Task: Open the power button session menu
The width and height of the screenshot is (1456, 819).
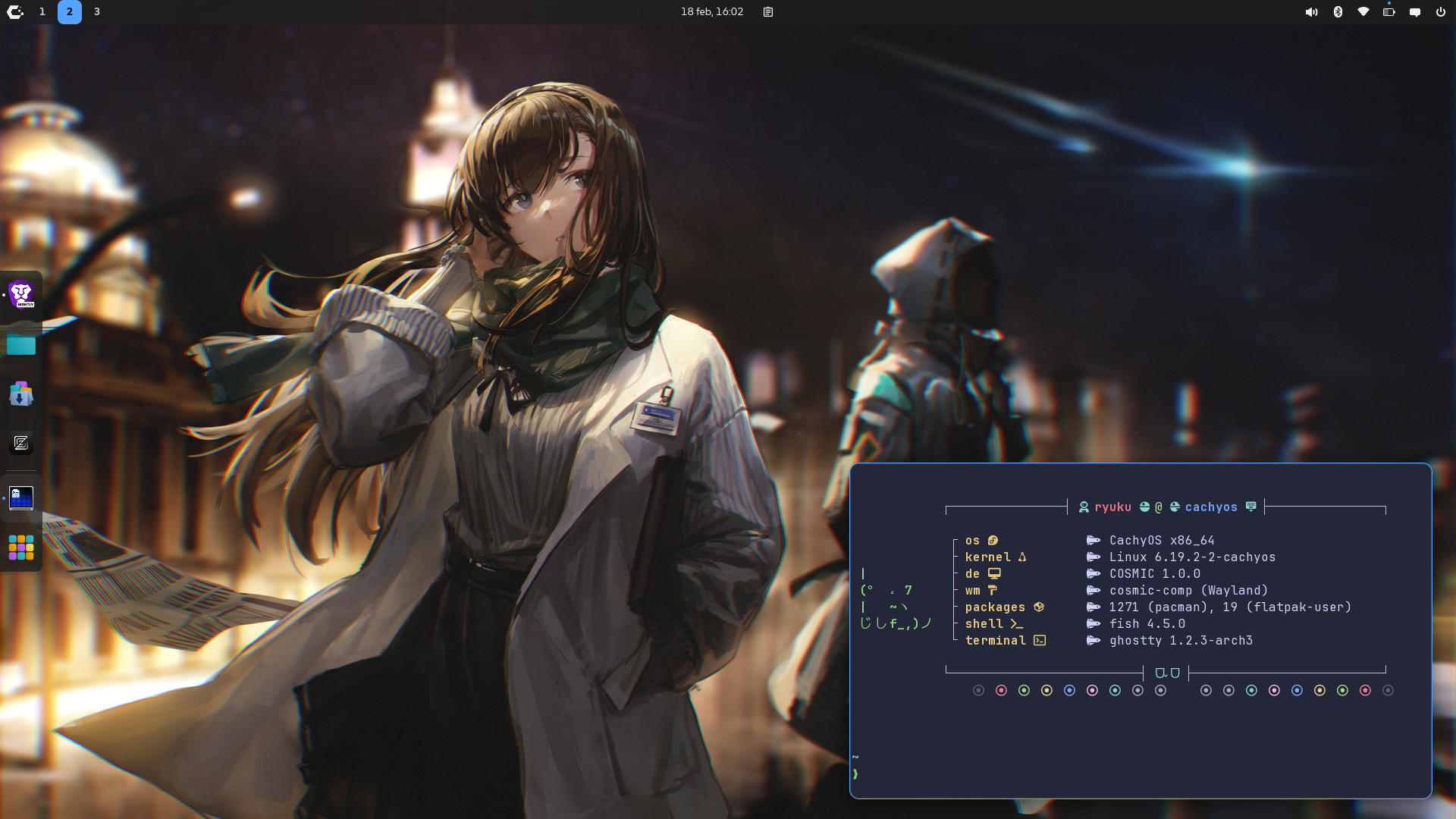Action: click(1441, 11)
